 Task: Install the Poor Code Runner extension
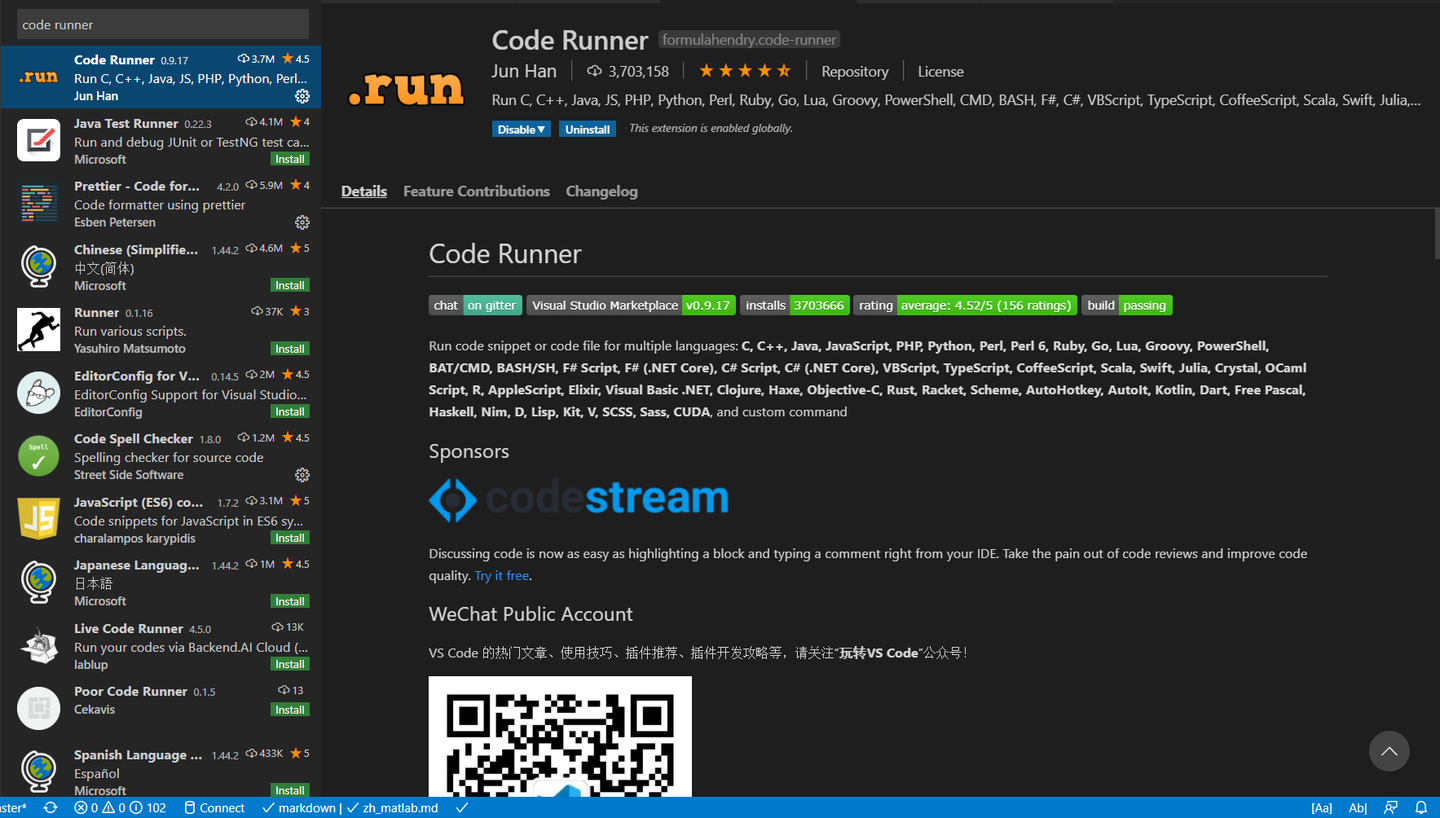click(290, 710)
